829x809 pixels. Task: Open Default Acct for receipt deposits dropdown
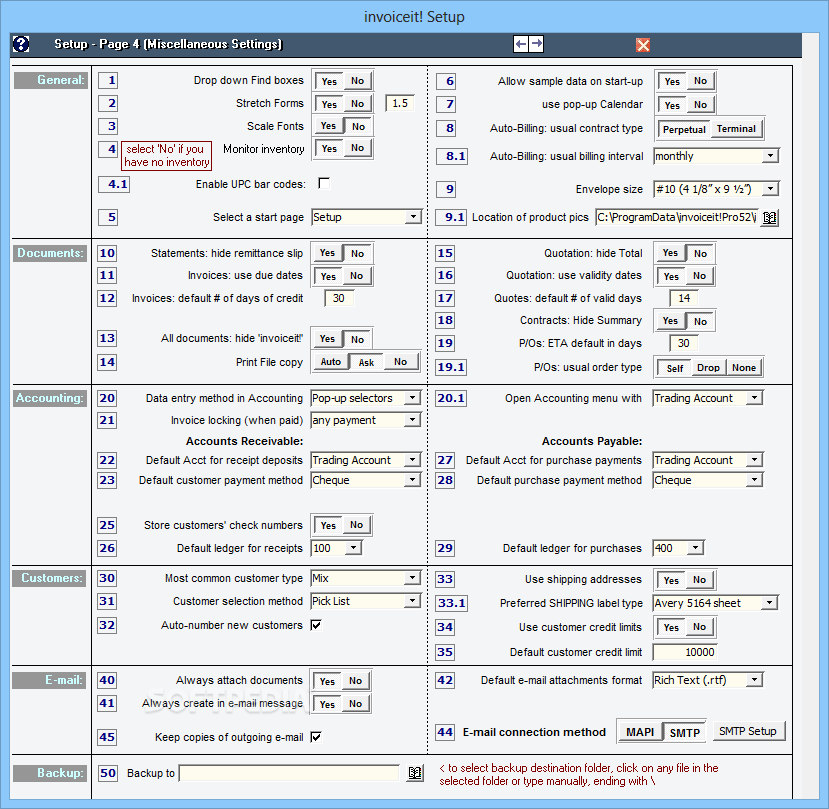pos(412,460)
